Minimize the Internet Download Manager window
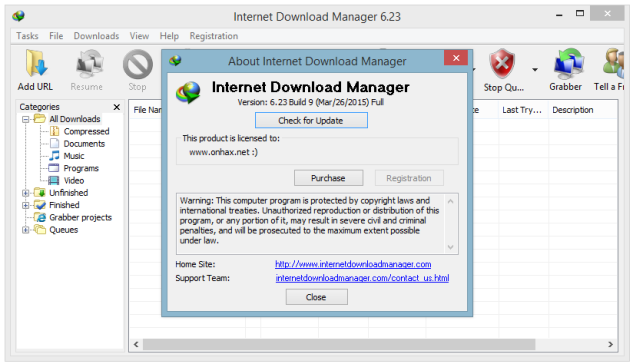Viewport: 632px width, 364px height. [559, 15]
